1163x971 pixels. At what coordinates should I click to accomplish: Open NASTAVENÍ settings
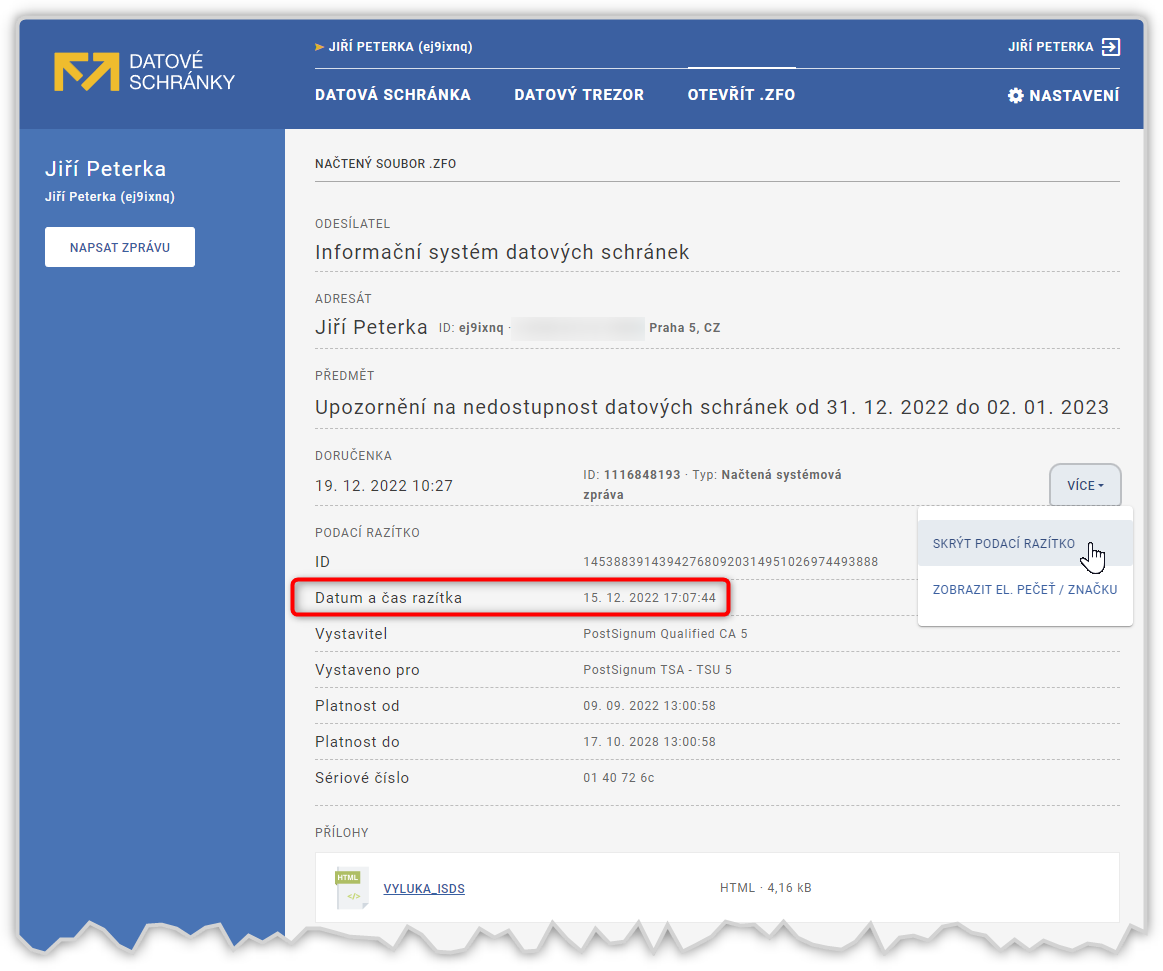pos(1064,96)
